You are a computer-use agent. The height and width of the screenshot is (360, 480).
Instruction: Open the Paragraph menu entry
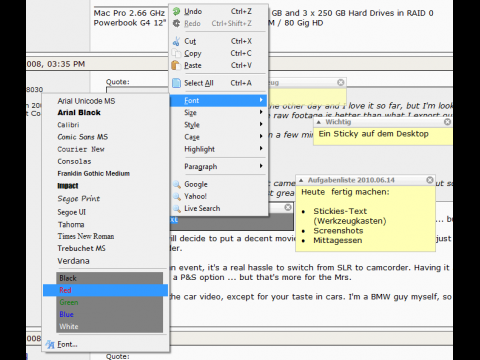[219, 166]
